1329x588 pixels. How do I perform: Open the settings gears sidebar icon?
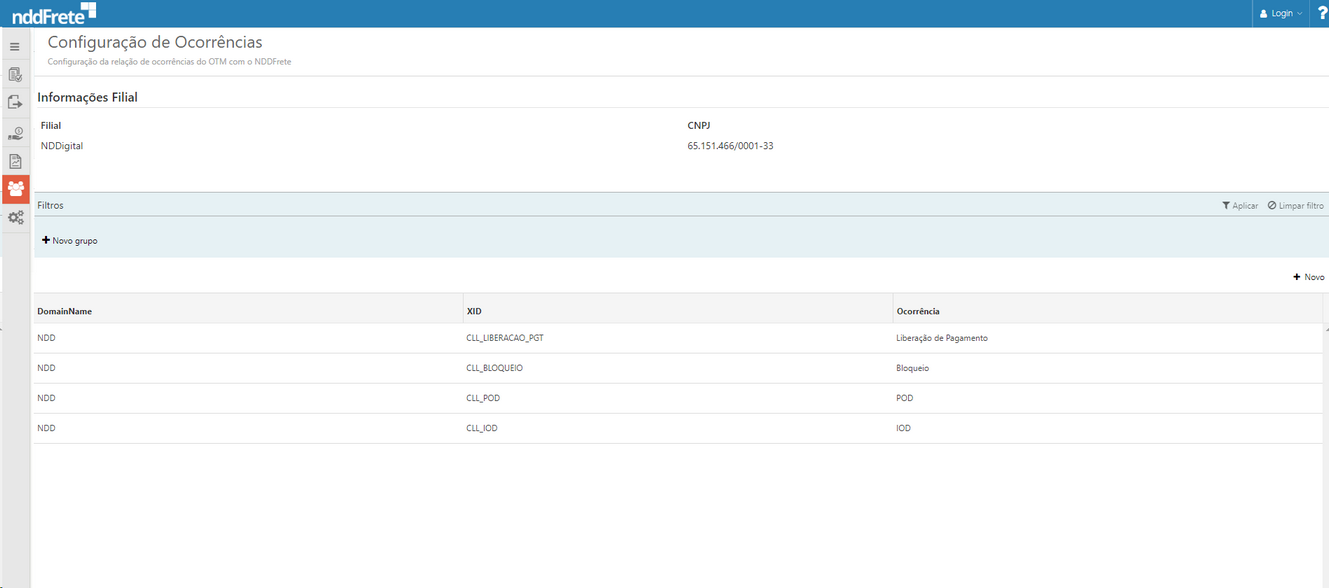(x=15, y=218)
